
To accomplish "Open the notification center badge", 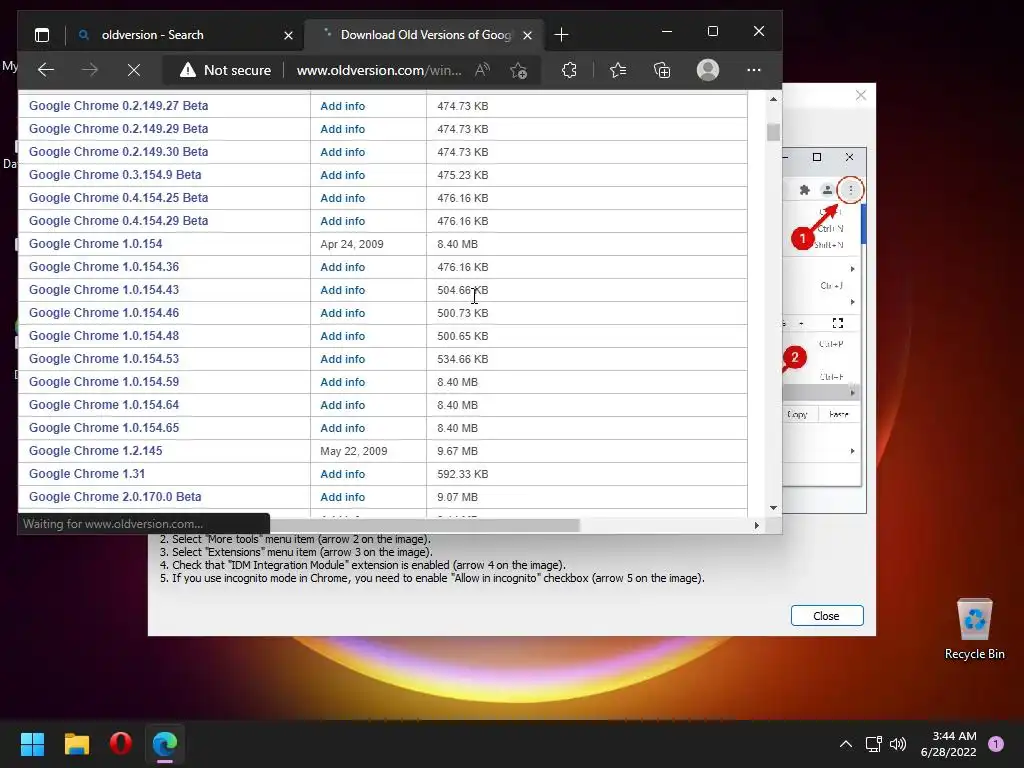I will pos(996,744).
